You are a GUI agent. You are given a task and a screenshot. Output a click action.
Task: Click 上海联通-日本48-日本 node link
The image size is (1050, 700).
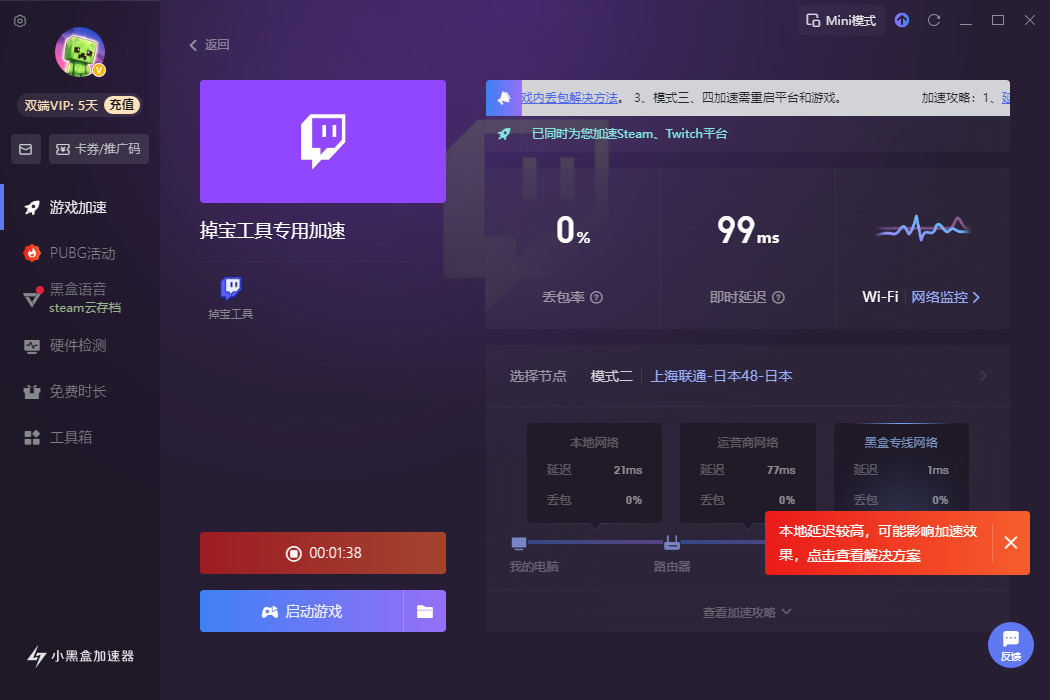tap(721, 376)
